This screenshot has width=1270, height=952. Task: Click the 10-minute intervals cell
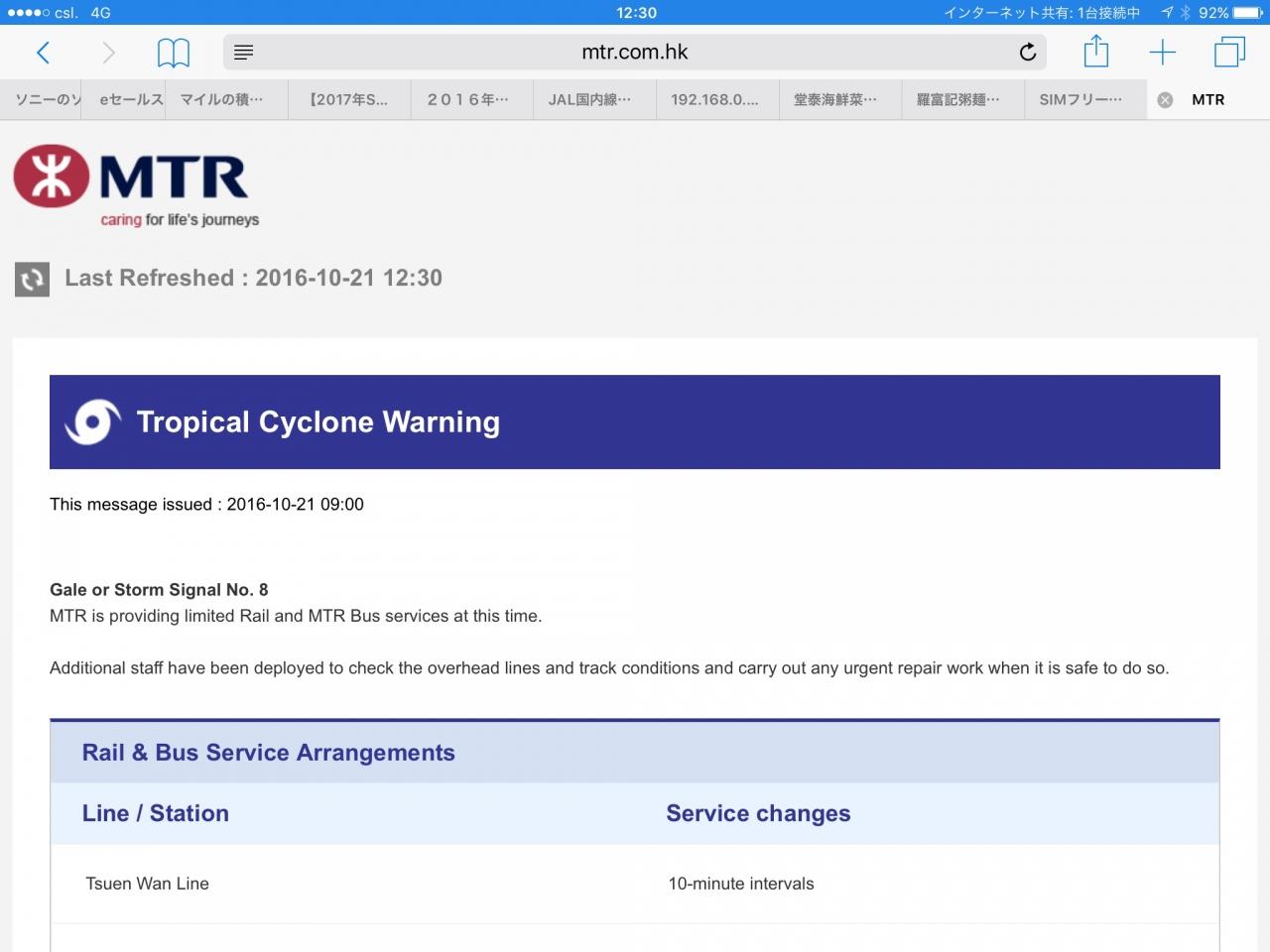tap(741, 884)
